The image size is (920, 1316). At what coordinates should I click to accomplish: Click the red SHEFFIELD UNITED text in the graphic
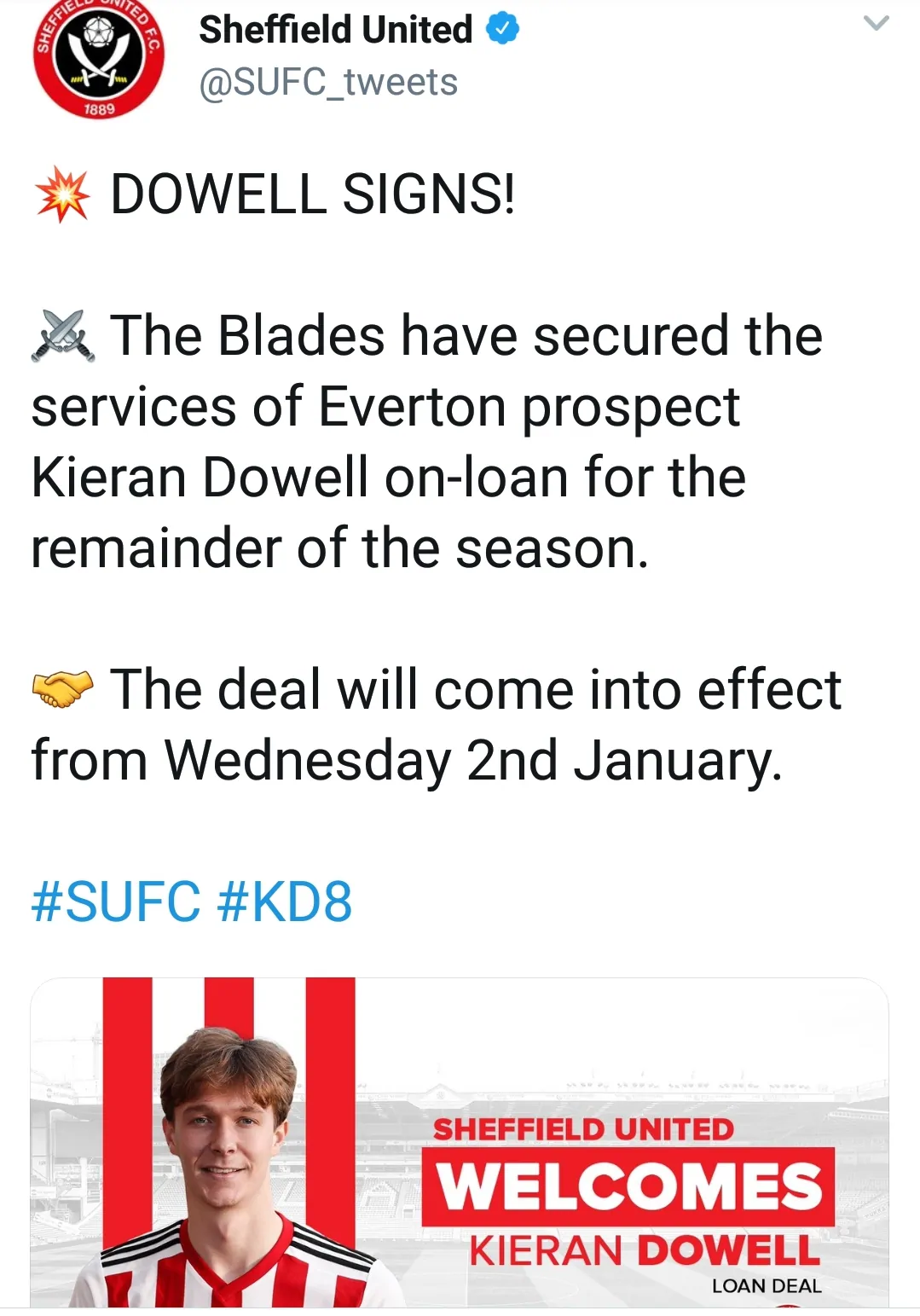click(x=583, y=1129)
